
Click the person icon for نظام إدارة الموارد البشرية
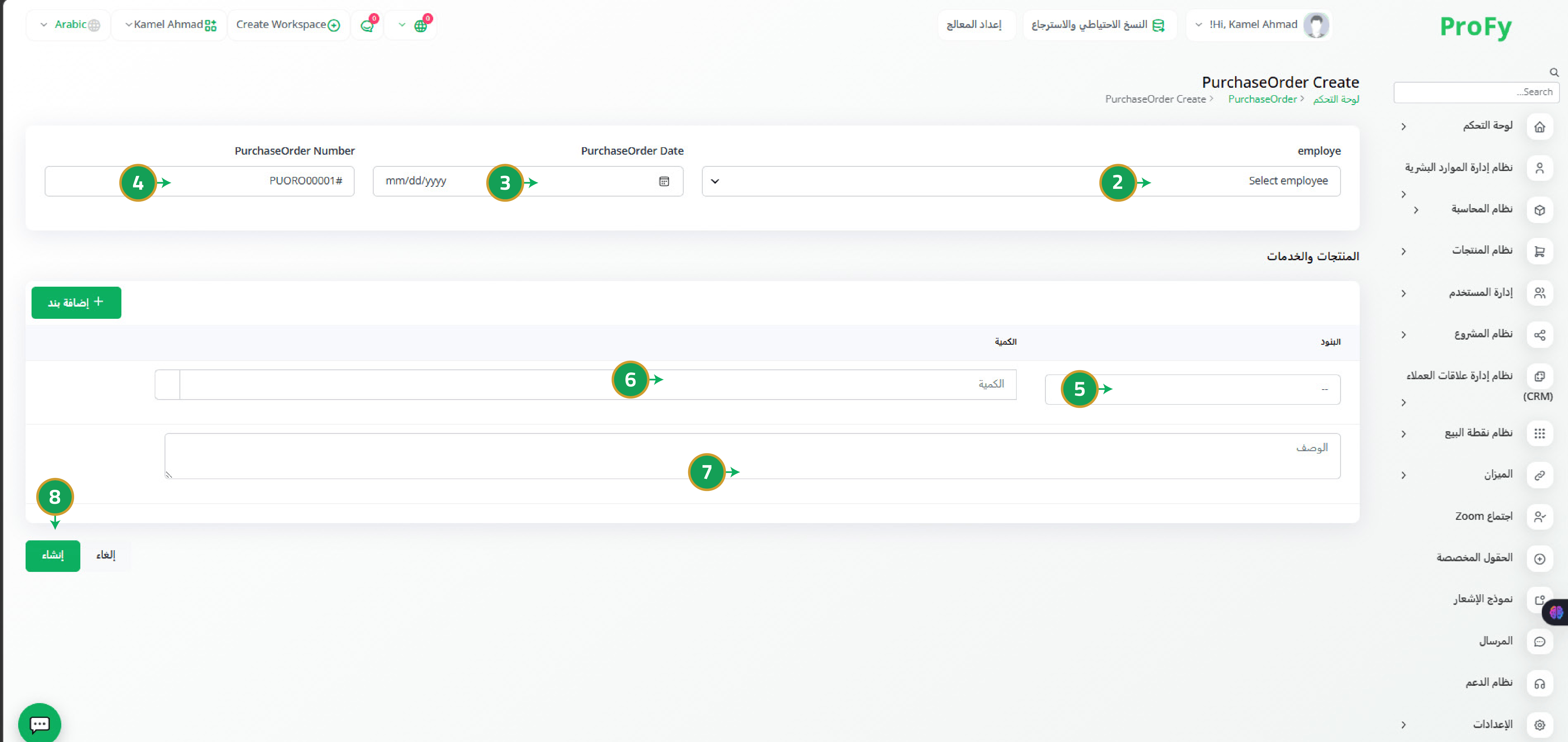1539,168
